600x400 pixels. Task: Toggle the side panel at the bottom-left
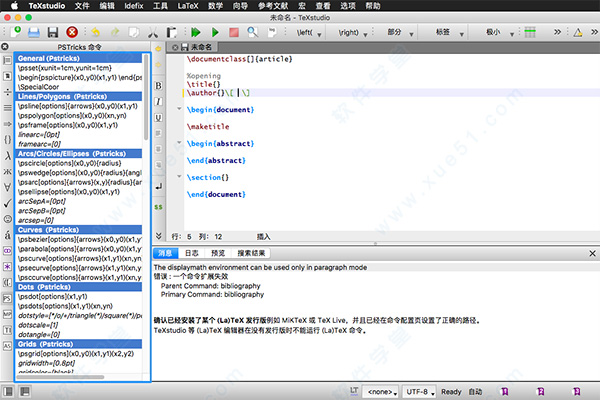point(8,392)
